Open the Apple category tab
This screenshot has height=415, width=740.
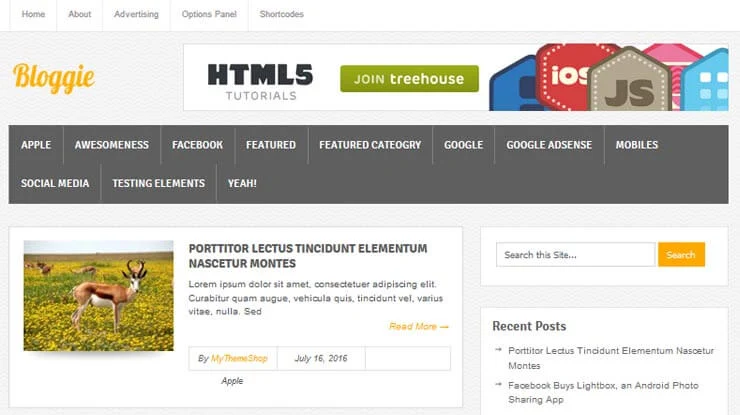36,145
